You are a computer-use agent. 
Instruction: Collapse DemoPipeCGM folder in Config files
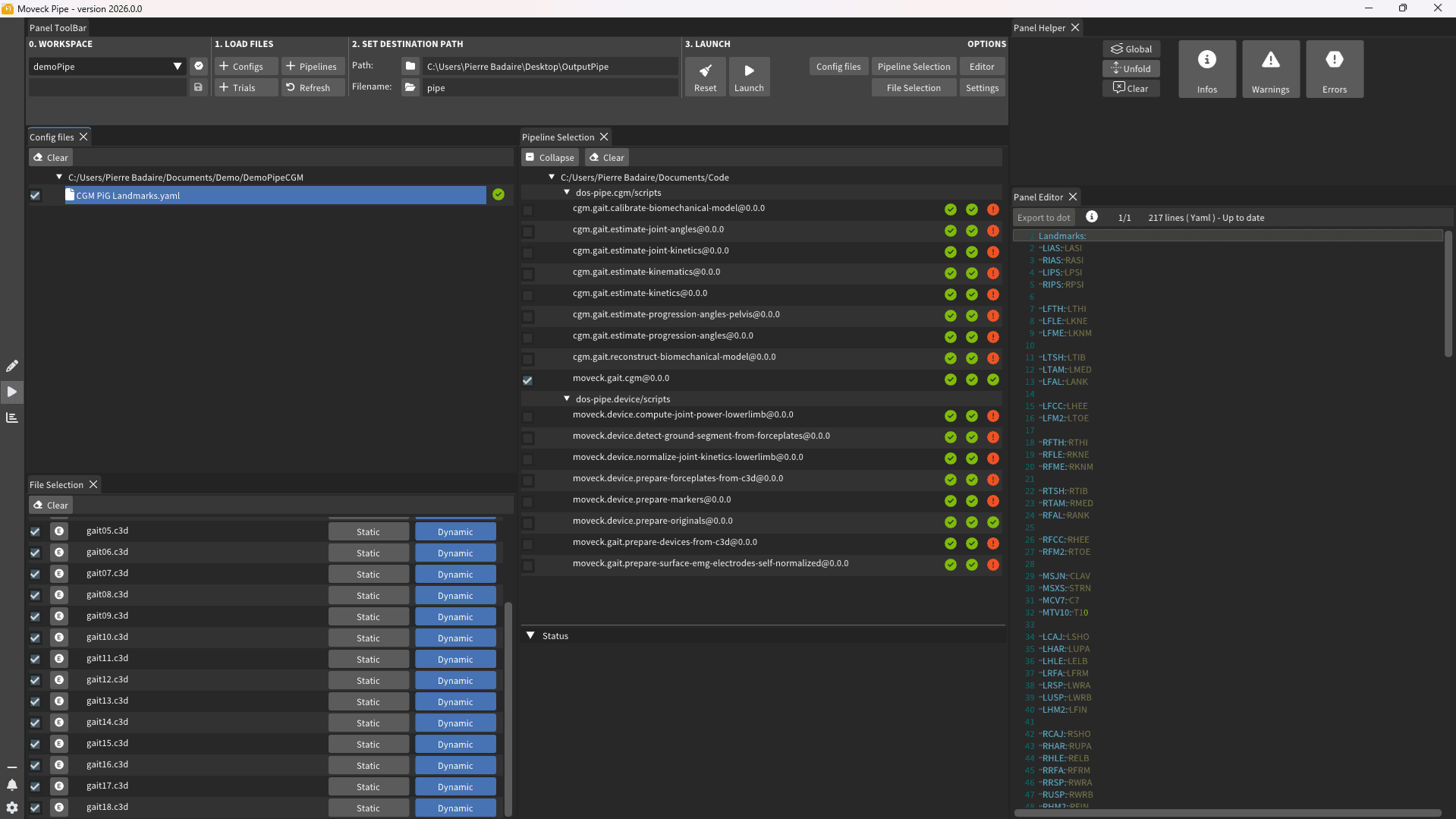(59, 177)
